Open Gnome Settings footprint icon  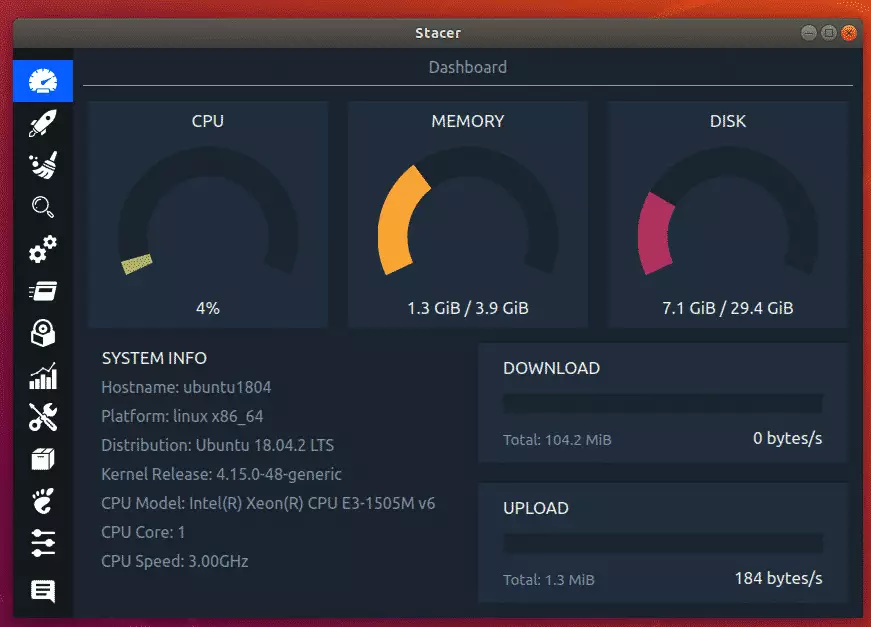pos(43,501)
